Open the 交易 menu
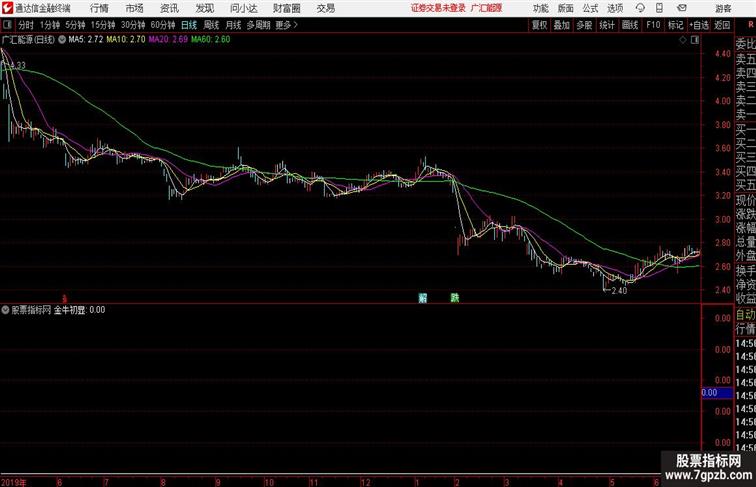The width and height of the screenshot is (756, 487). pos(326,8)
